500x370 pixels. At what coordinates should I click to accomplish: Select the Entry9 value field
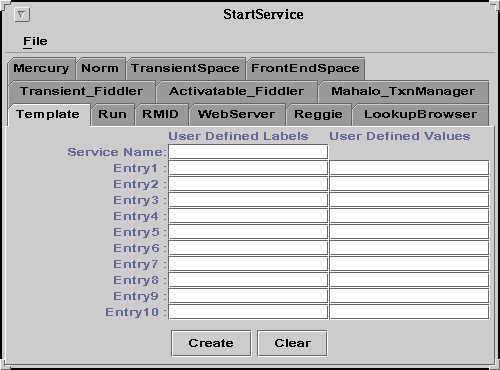[409, 296]
